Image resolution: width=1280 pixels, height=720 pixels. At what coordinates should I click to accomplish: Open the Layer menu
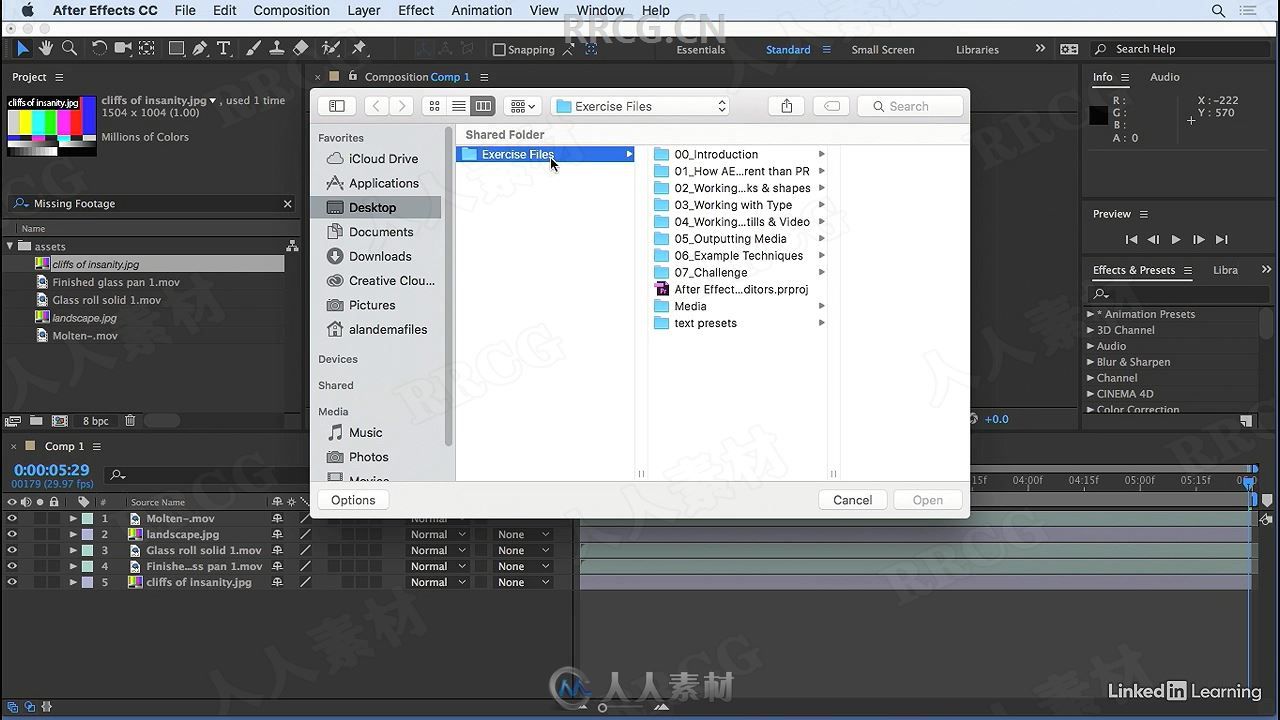click(364, 10)
